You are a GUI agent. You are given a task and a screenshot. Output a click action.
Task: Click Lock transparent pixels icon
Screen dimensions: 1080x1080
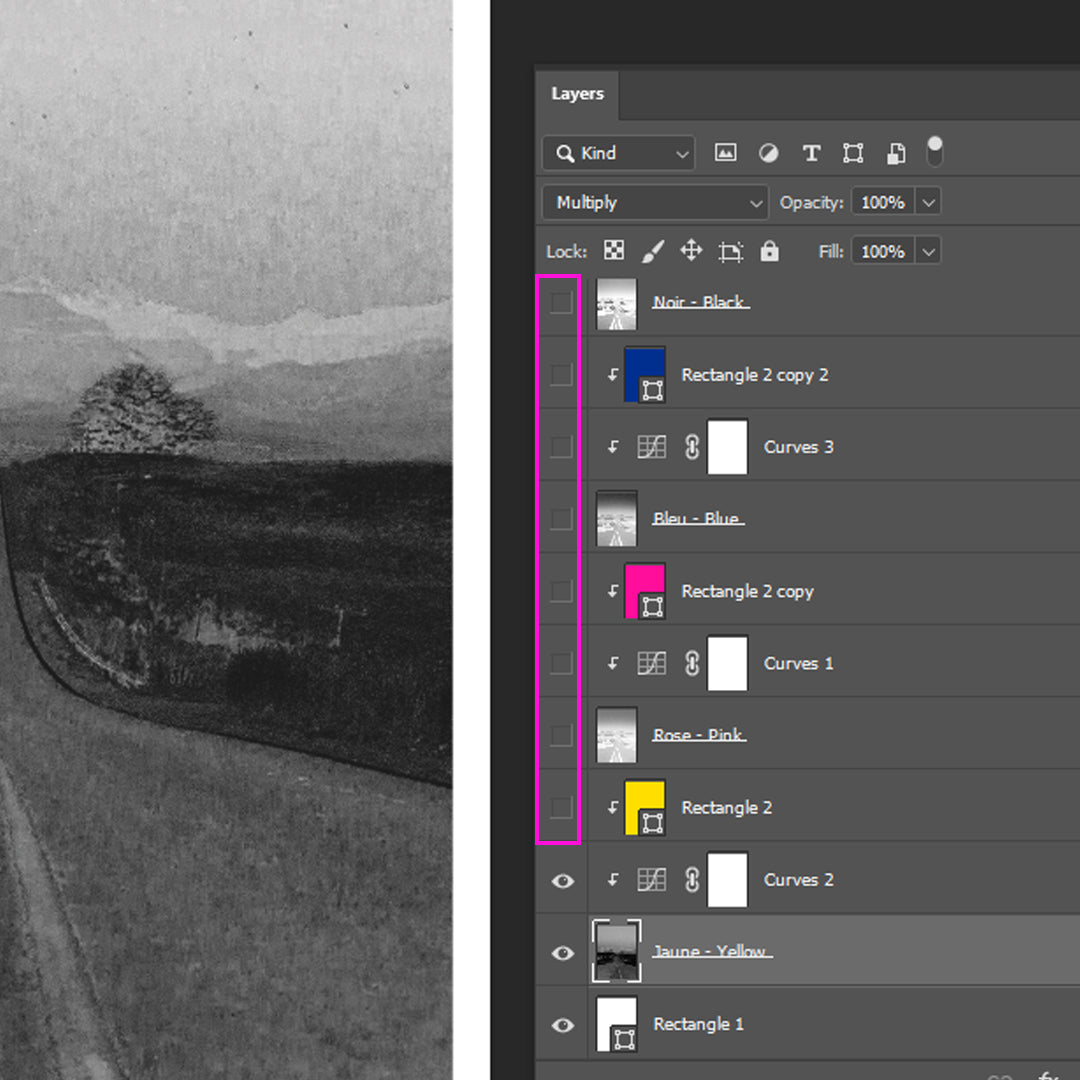click(x=614, y=251)
